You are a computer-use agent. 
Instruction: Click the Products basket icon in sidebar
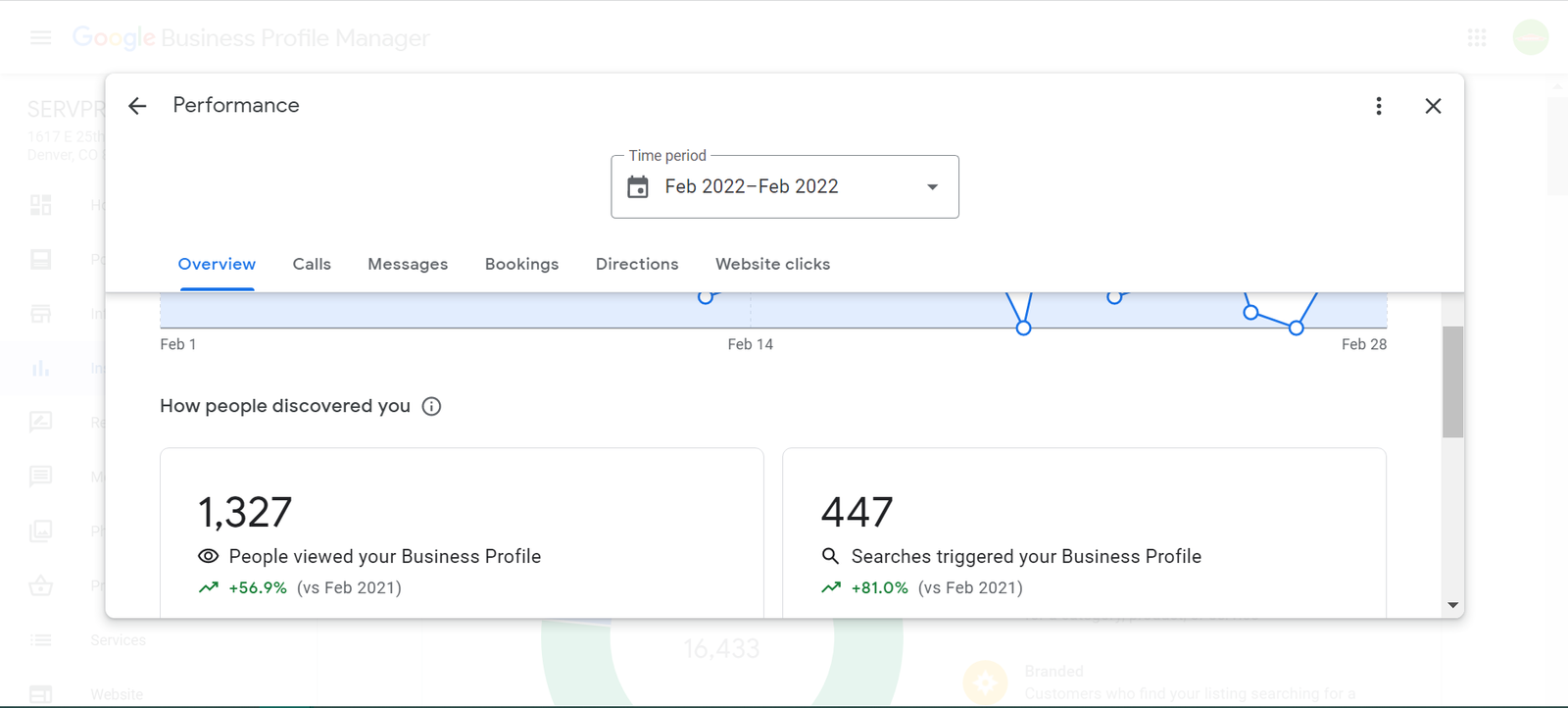(40, 585)
